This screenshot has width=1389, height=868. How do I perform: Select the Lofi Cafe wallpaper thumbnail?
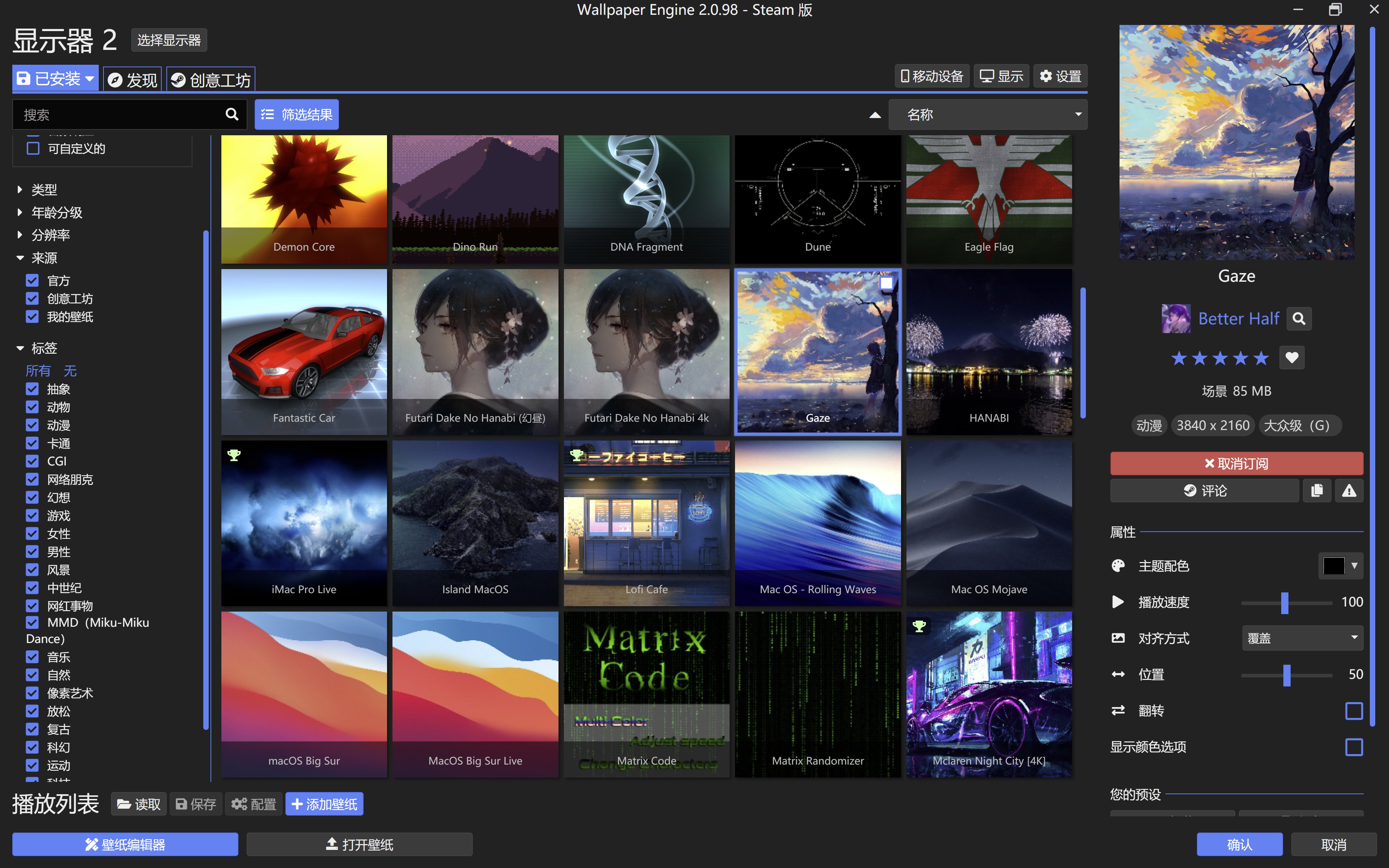point(646,523)
